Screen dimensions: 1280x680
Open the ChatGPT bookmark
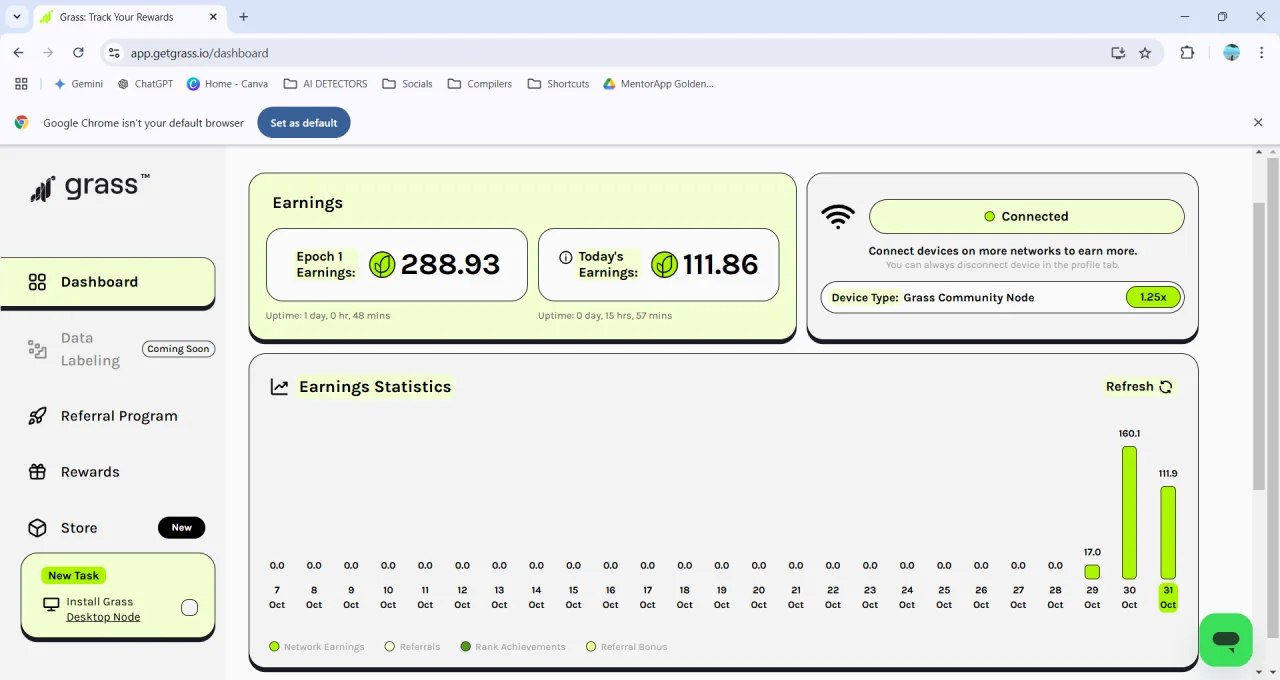click(x=145, y=84)
